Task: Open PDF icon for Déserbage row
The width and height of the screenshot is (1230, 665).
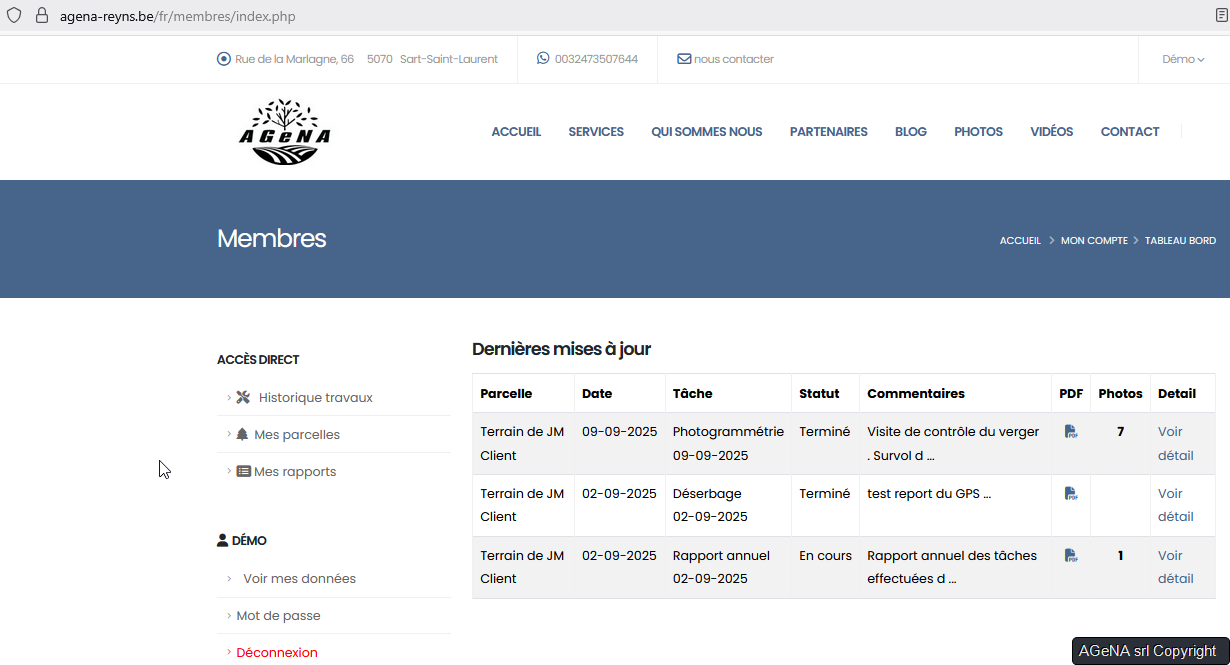Action: pos(1070,494)
